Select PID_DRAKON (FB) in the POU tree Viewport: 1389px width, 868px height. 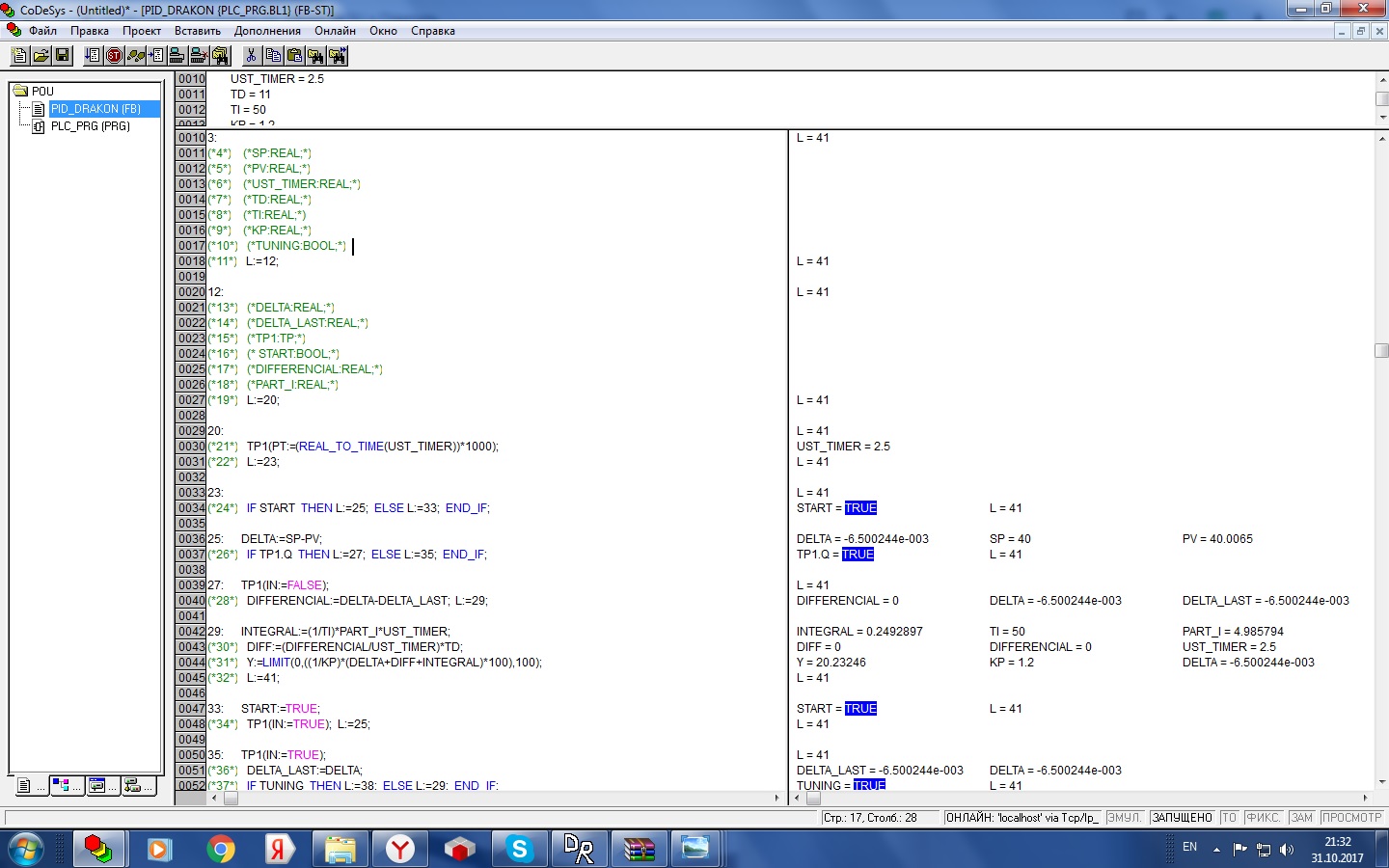[95, 109]
